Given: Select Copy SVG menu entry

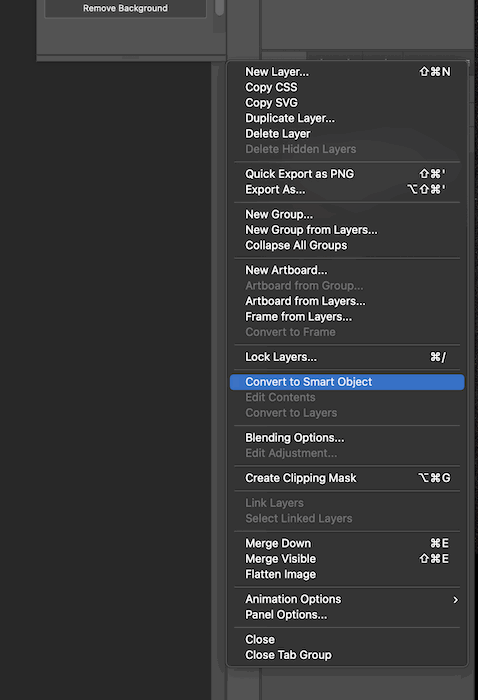Looking at the screenshot, I should [347, 103].
